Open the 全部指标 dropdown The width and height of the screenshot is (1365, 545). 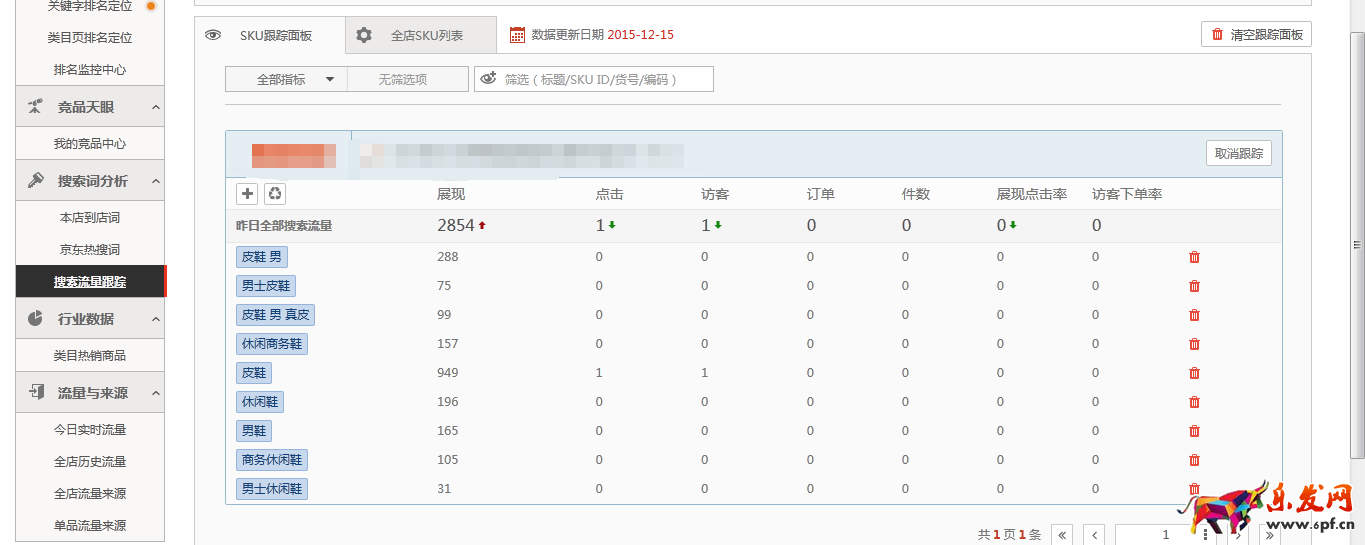[286, 79]
